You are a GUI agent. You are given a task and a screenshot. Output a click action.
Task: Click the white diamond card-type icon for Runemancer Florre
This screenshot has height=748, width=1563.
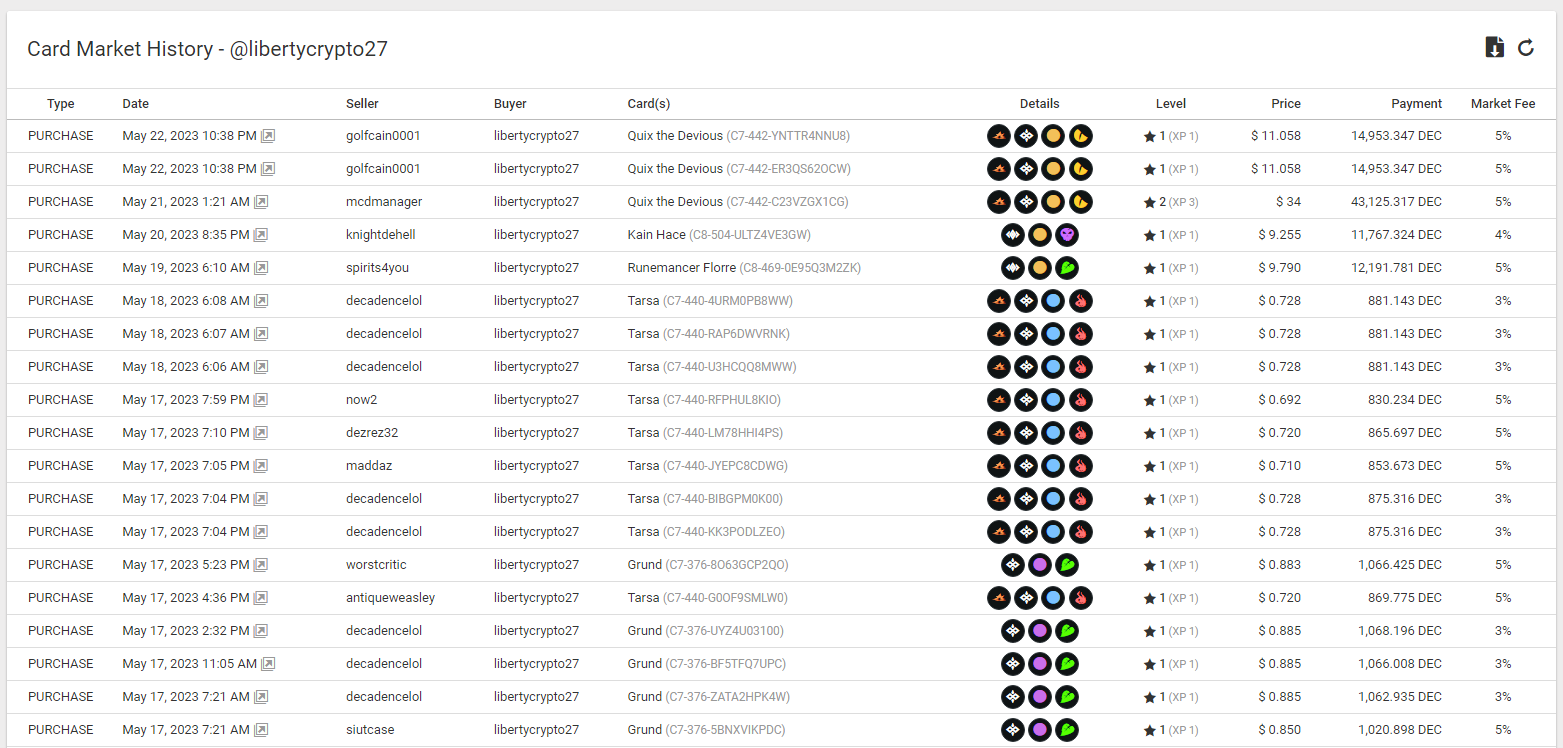click(x=1013, y=268)
